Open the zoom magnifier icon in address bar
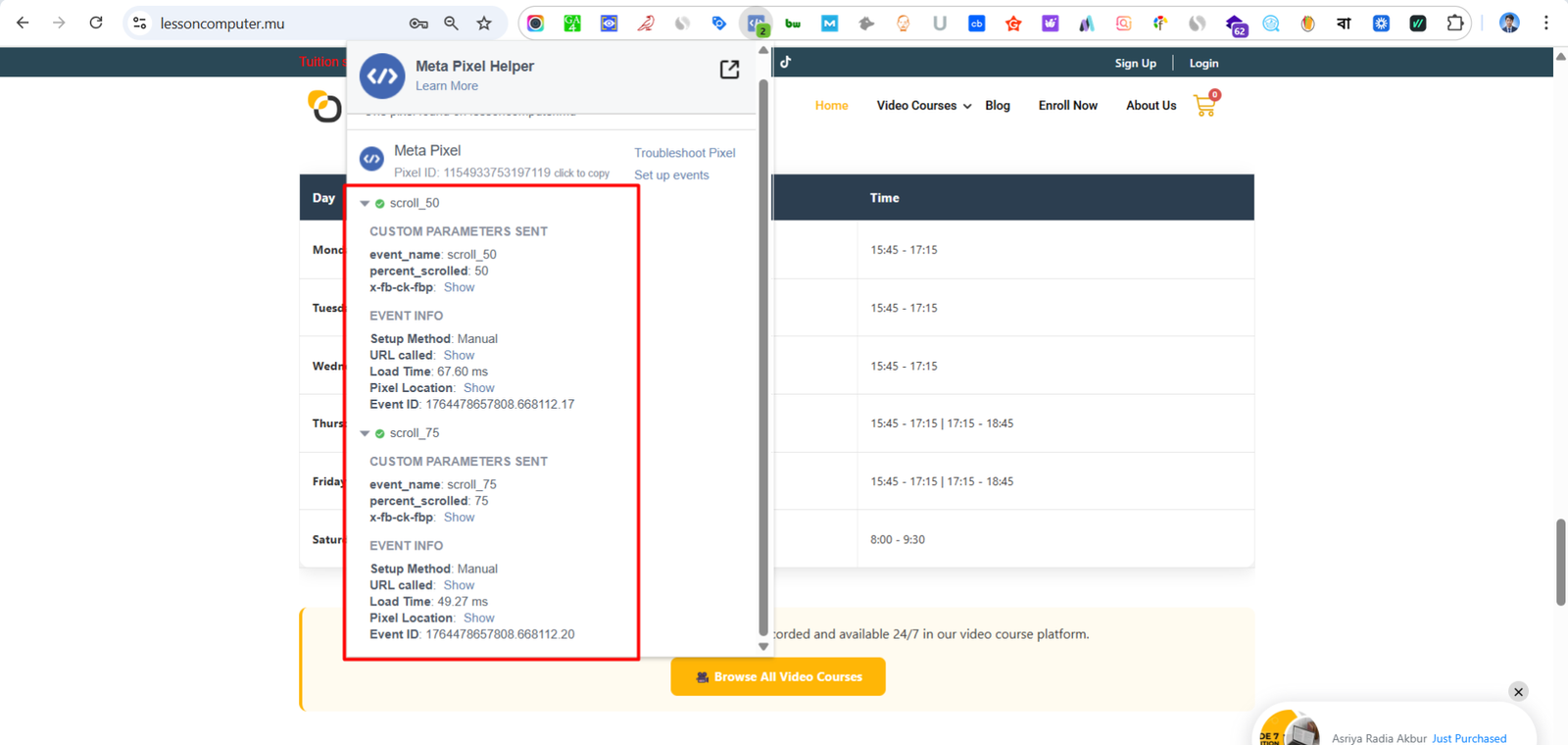This screenshot has width=1568, height=745. [451, 23]
